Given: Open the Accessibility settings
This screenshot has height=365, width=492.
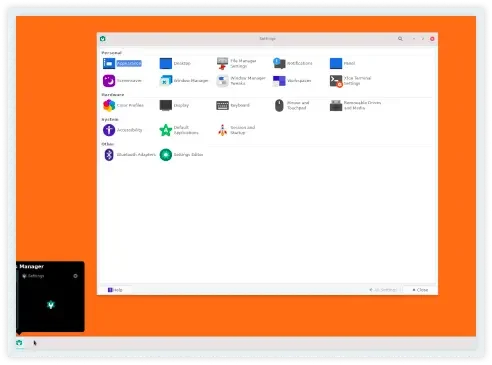Looking at the screenshot, I should (122, 130).
